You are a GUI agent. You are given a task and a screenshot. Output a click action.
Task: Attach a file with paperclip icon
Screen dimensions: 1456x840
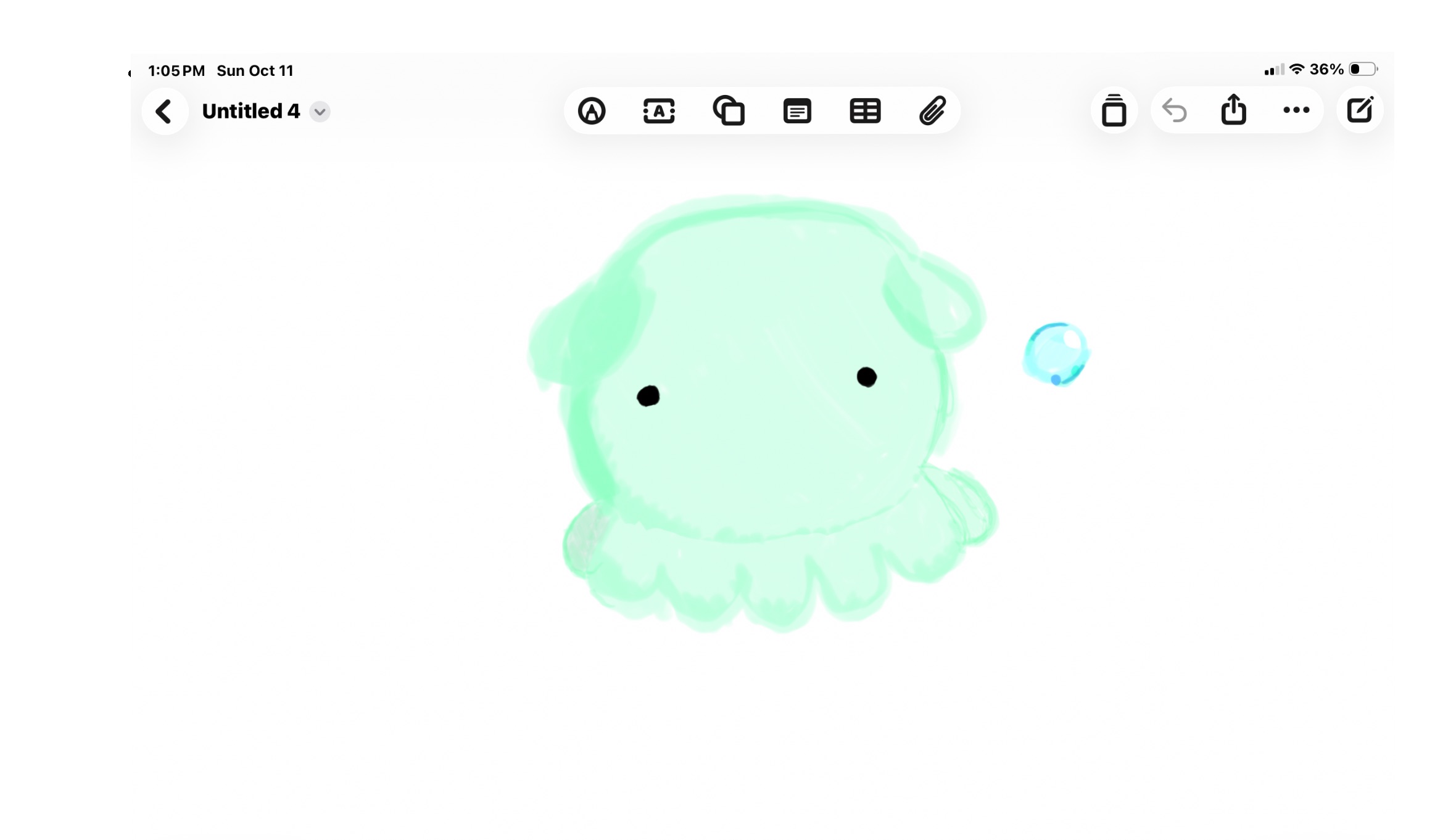pyautogui.click(x=932, y=111)
